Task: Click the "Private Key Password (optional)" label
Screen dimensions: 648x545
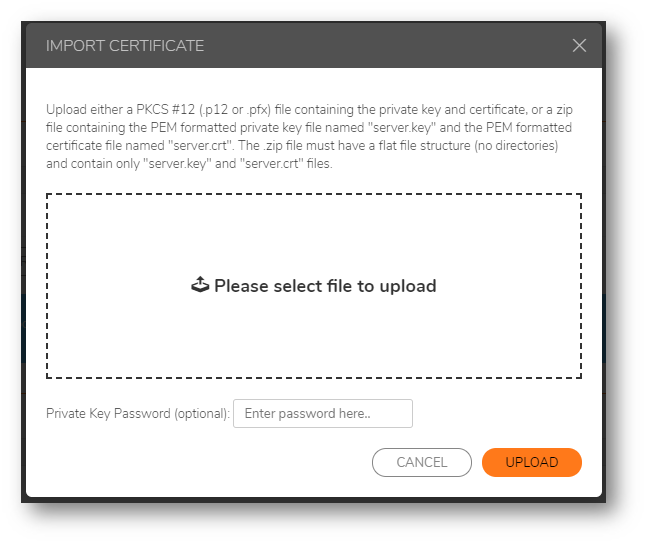Action: (138, 413)
